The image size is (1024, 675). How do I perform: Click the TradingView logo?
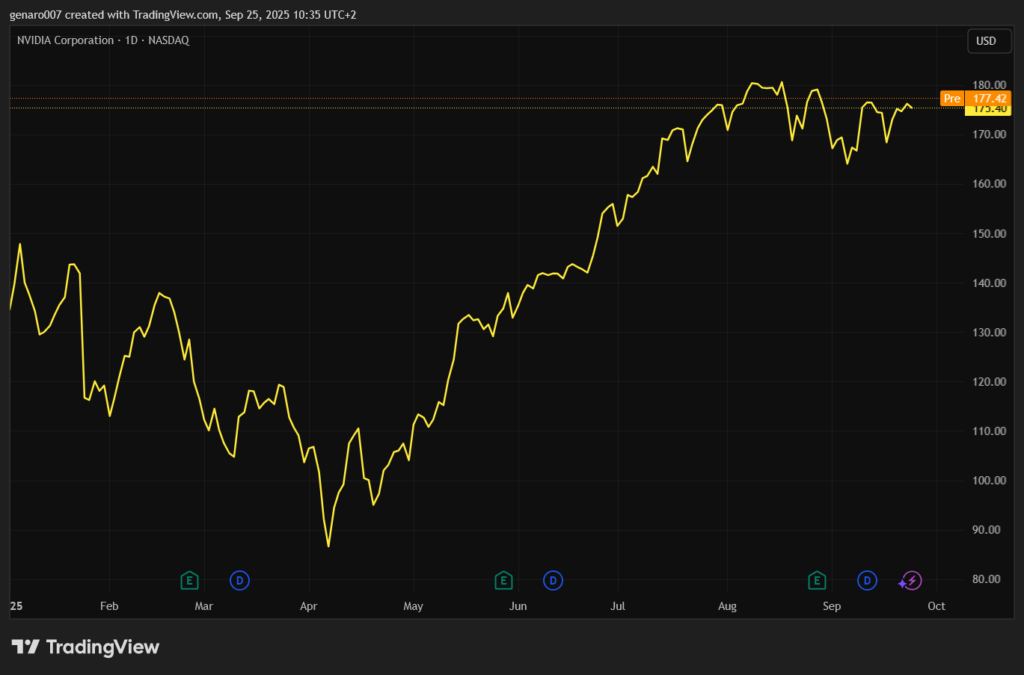[x=85, y=647]
